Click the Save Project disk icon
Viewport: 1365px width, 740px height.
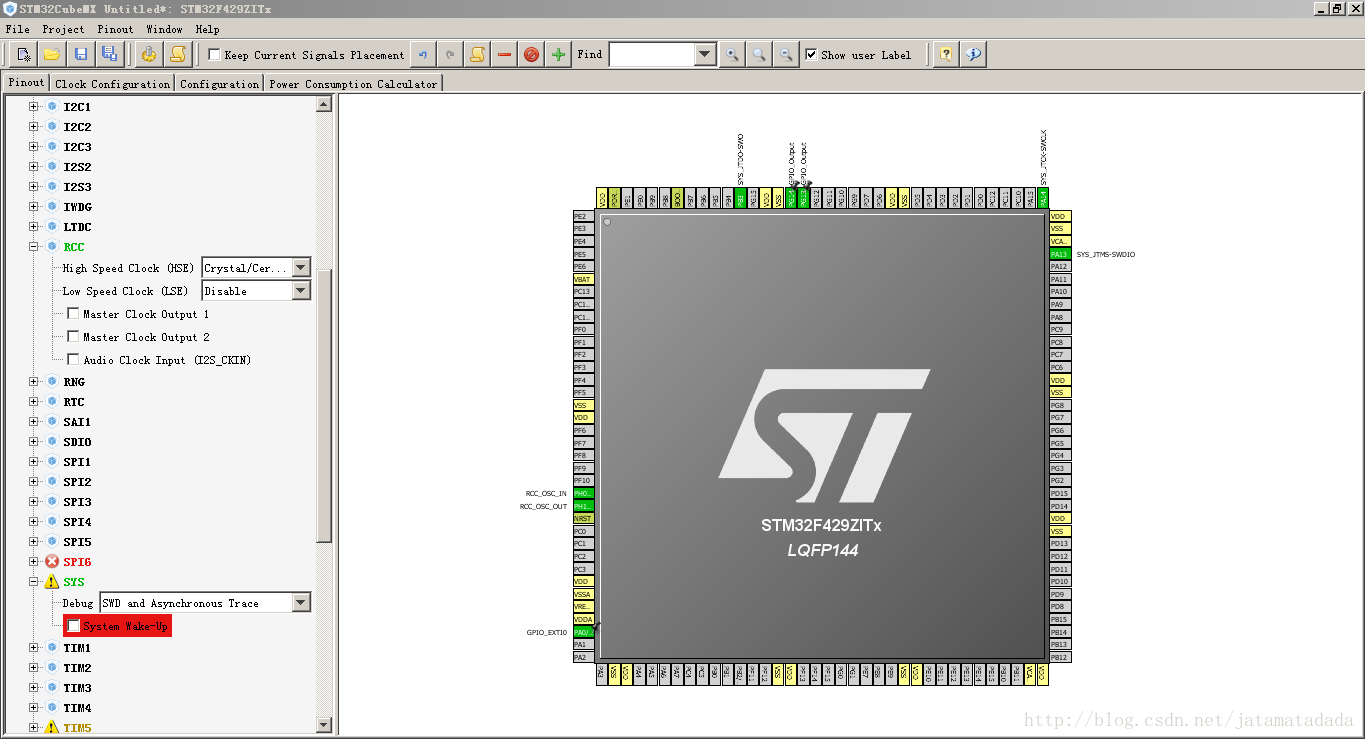[x=81, y=54]
